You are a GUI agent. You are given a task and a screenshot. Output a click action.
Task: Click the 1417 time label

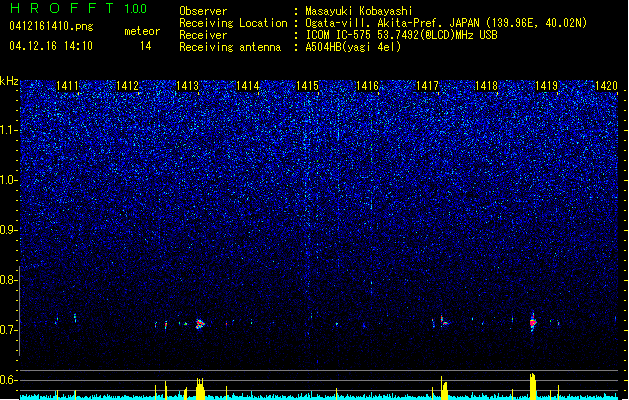coord(427,86)
